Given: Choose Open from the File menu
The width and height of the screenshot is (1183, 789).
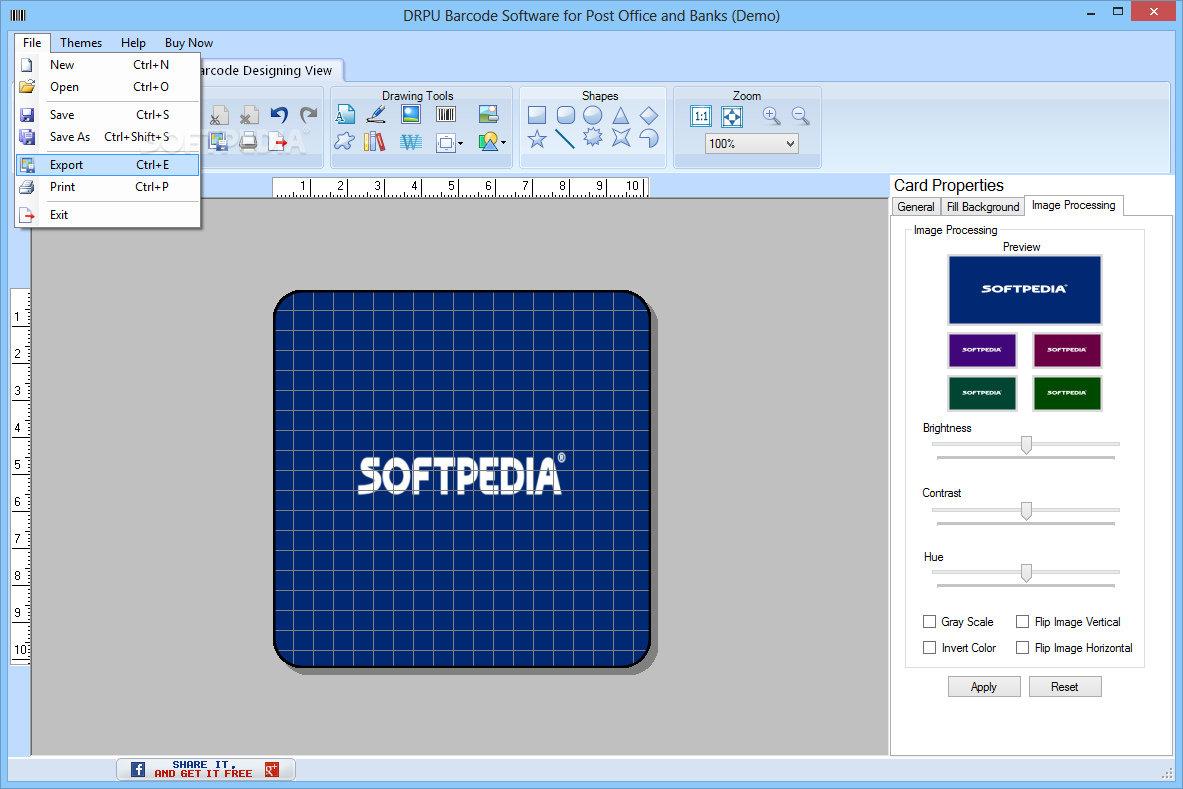Looking at the screenshot, I should pyautogui.click(x=107, y=87).
